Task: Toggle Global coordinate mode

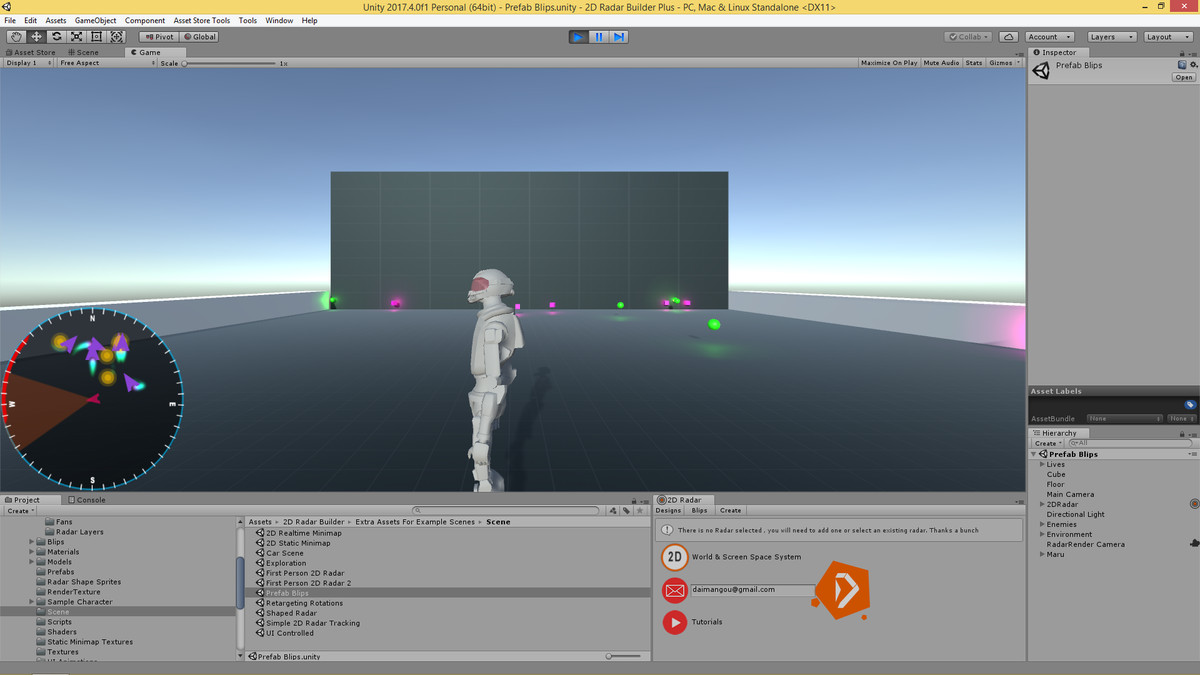Action: [x=199, y=36]
